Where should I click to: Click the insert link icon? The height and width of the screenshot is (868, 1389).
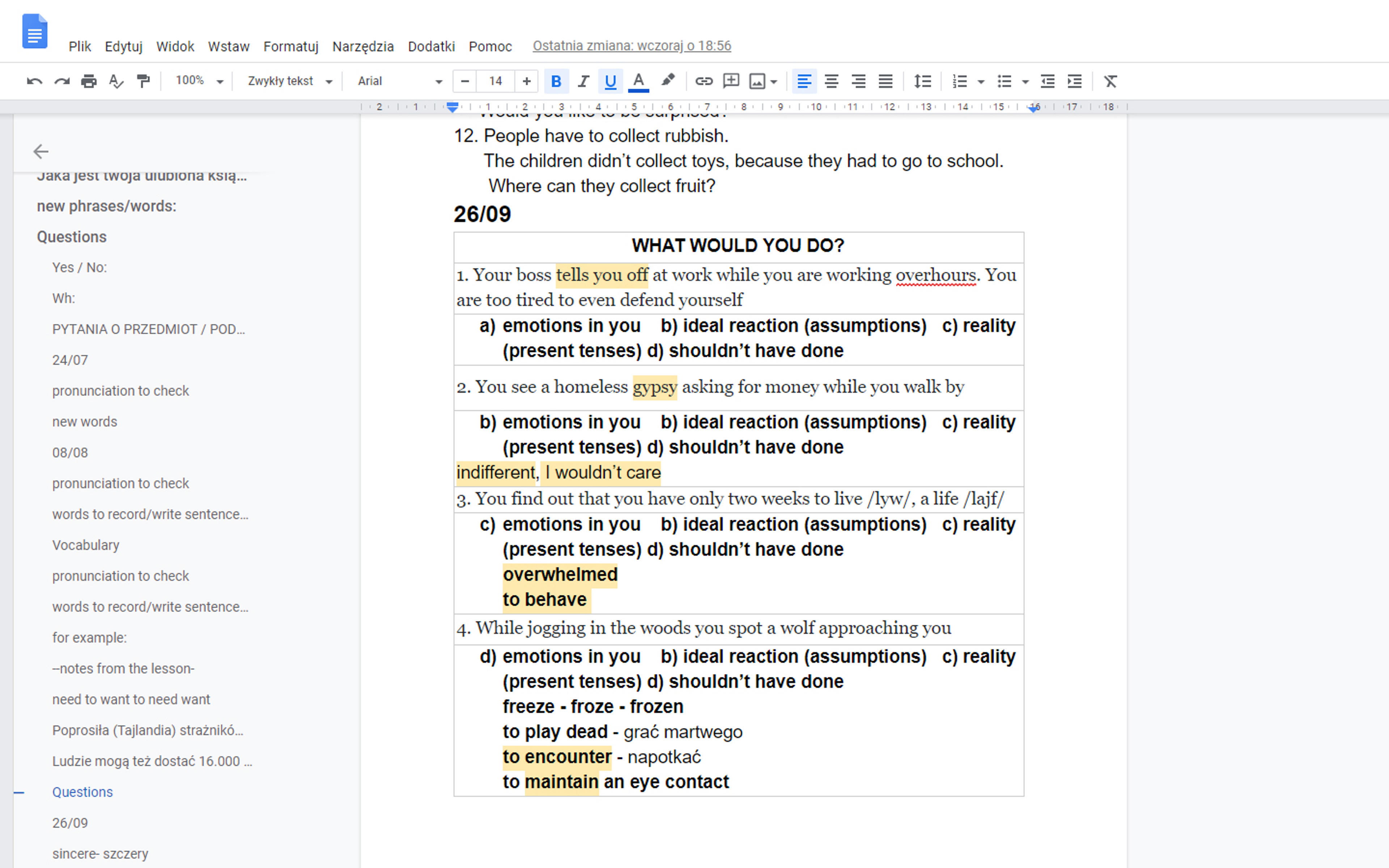(704, 81)
